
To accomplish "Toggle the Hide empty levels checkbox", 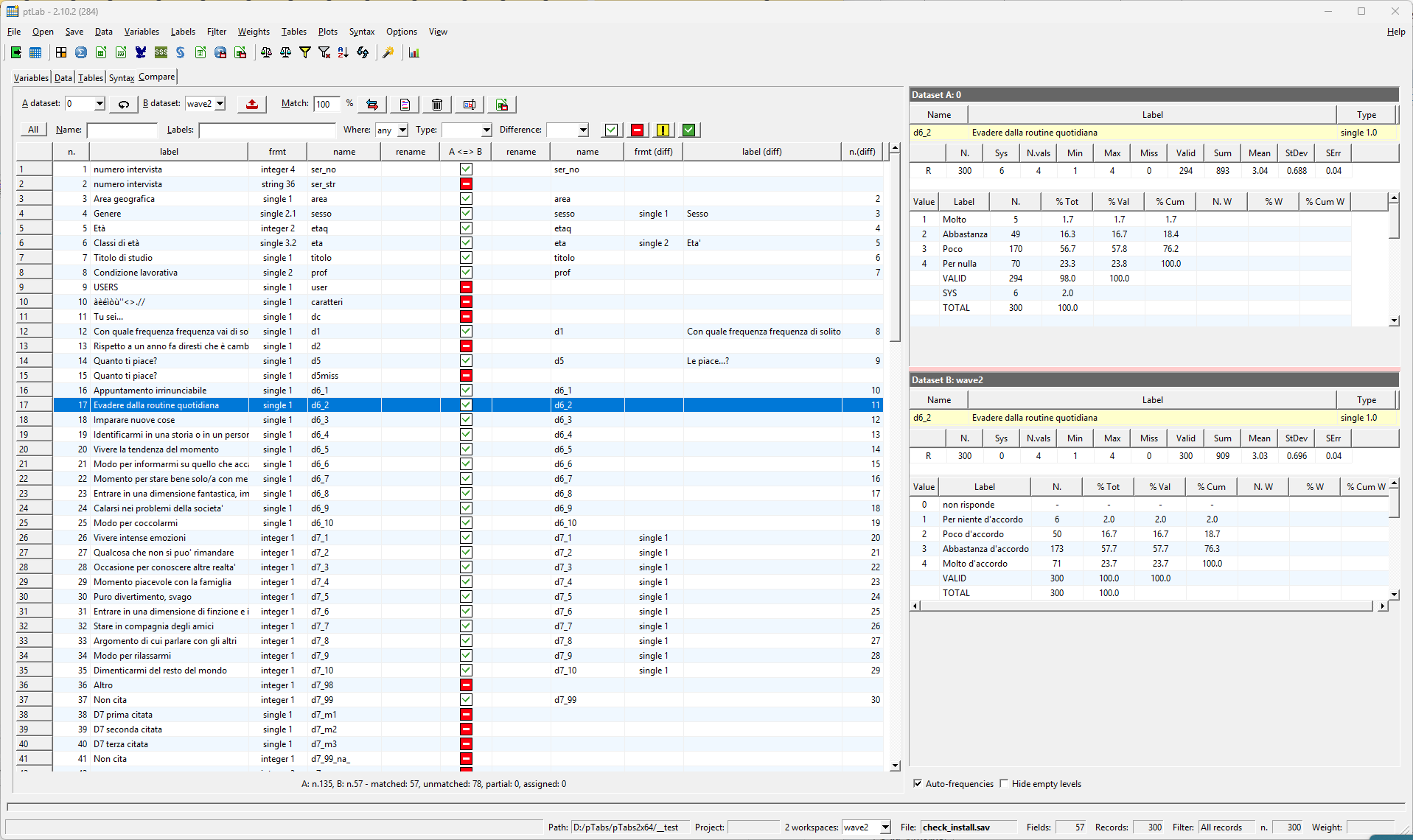I will [x=1004, y=783].
